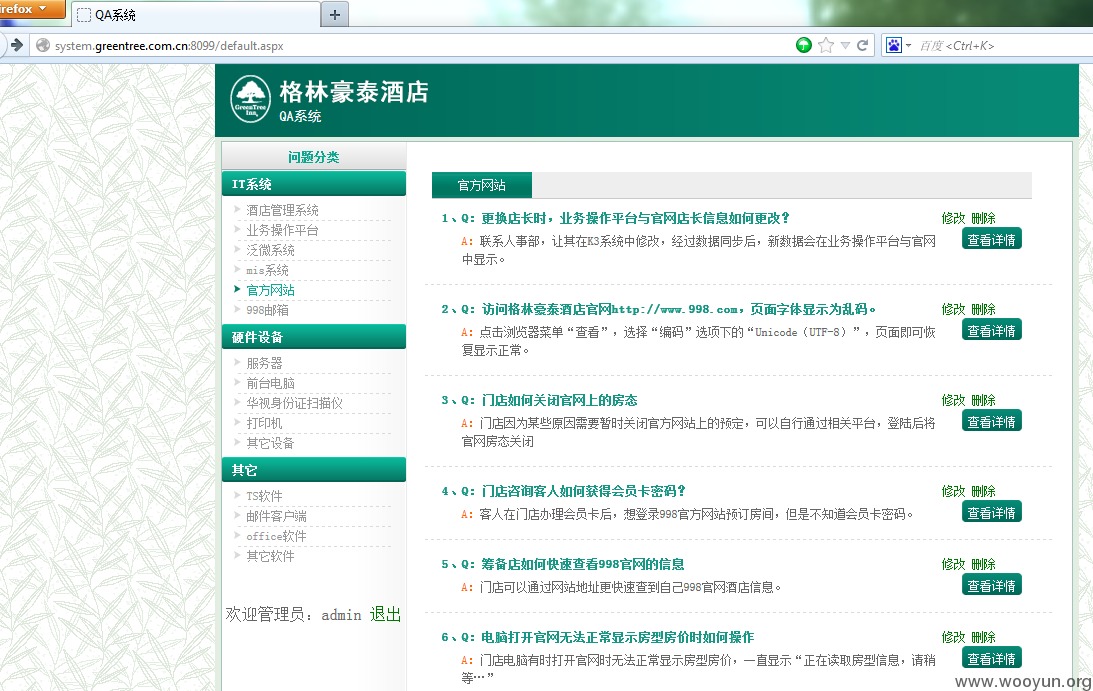Open TS软件 in sidebar
This screenshot has height=691, width=1093.
(x=264, y=496)
